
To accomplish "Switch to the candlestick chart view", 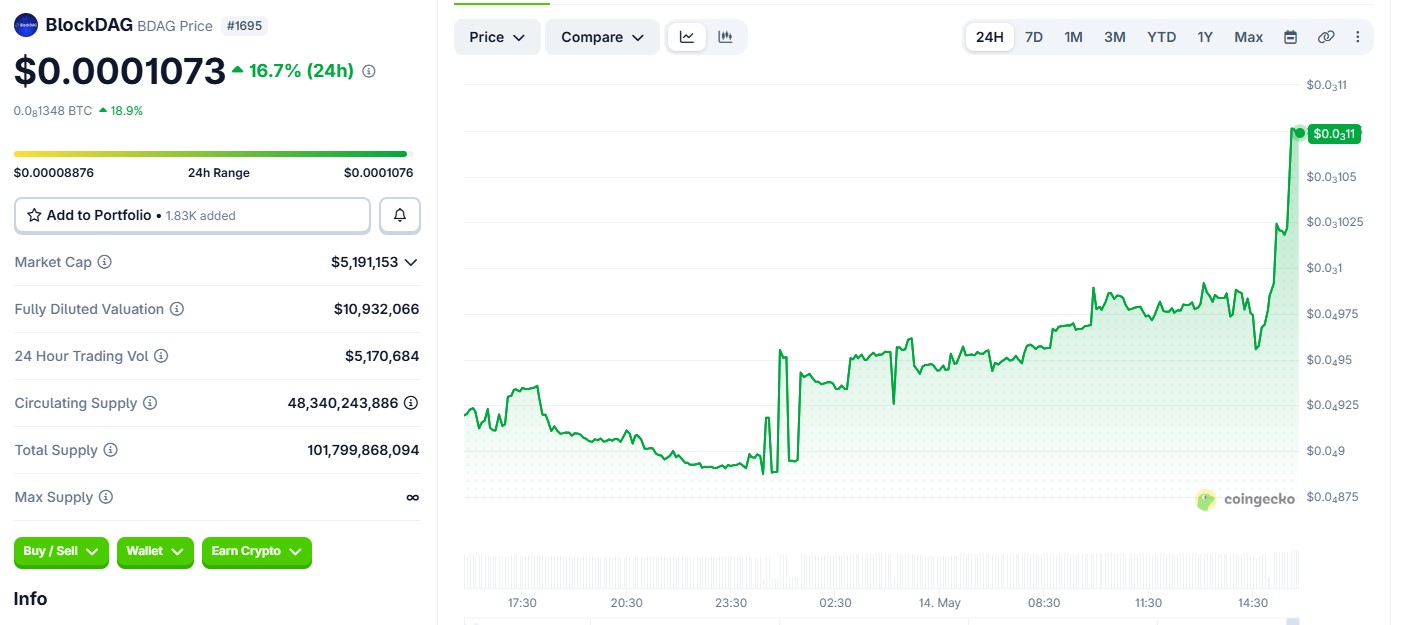I will tap(725, 37).
